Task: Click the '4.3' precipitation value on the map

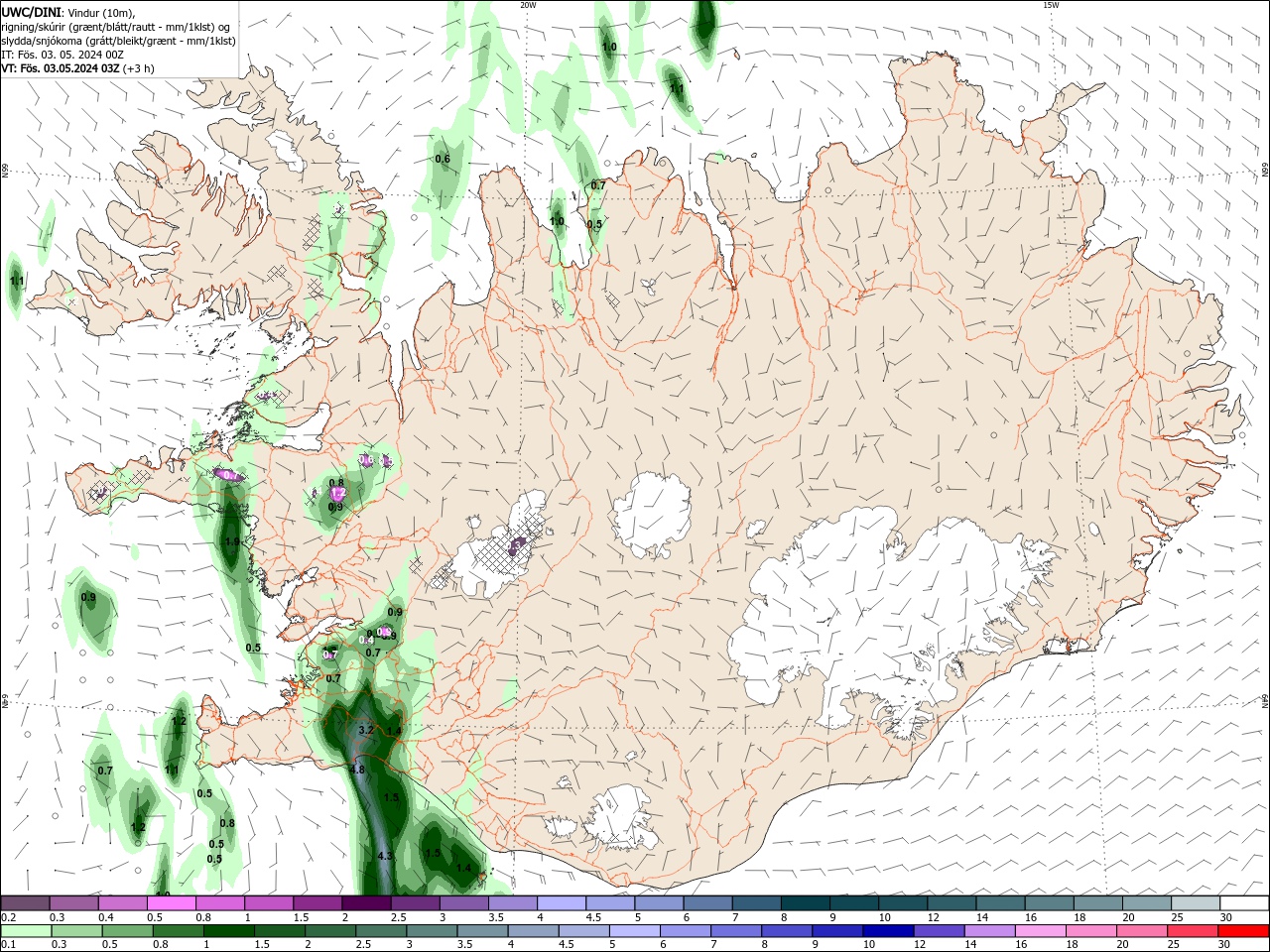Action: [x=386, y=856]
